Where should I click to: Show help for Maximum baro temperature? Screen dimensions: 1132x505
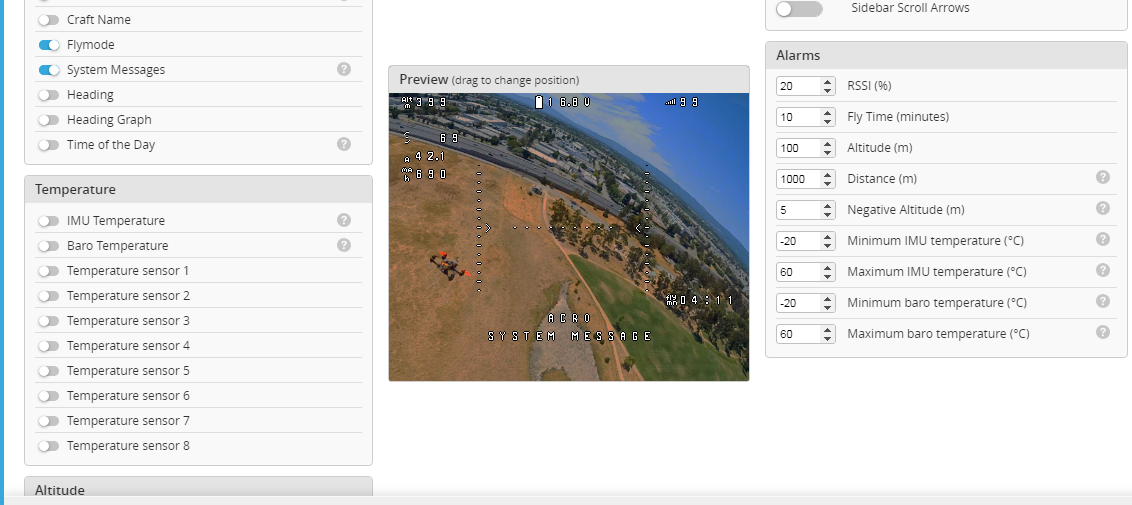pos(1102,333)
